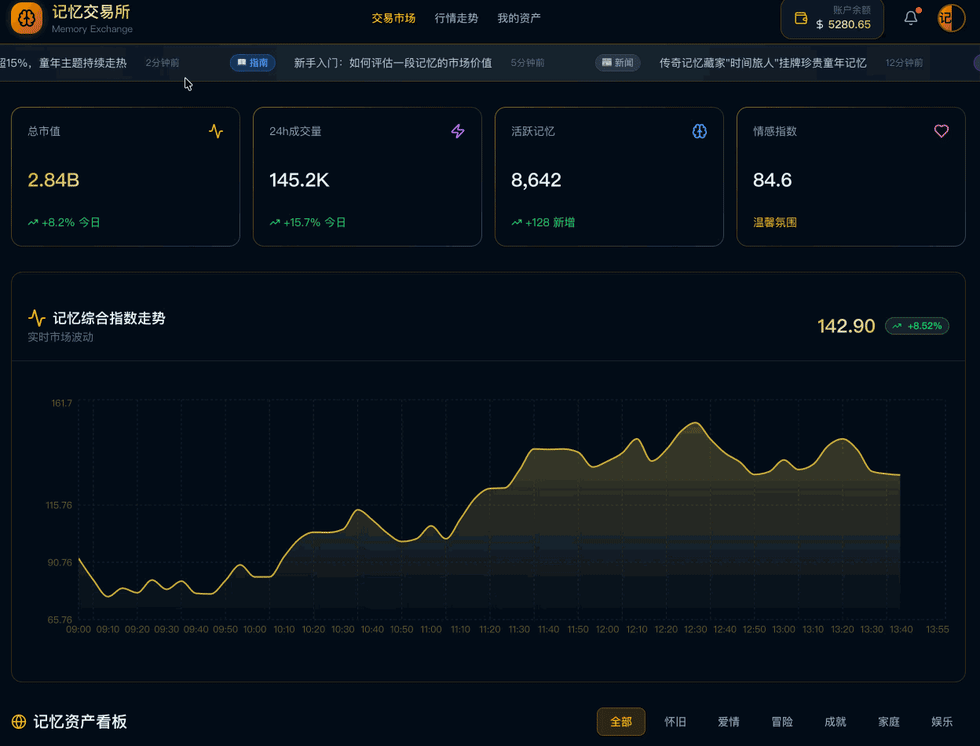Open the 传奇记忆藏家 news headline

(762, 62)
